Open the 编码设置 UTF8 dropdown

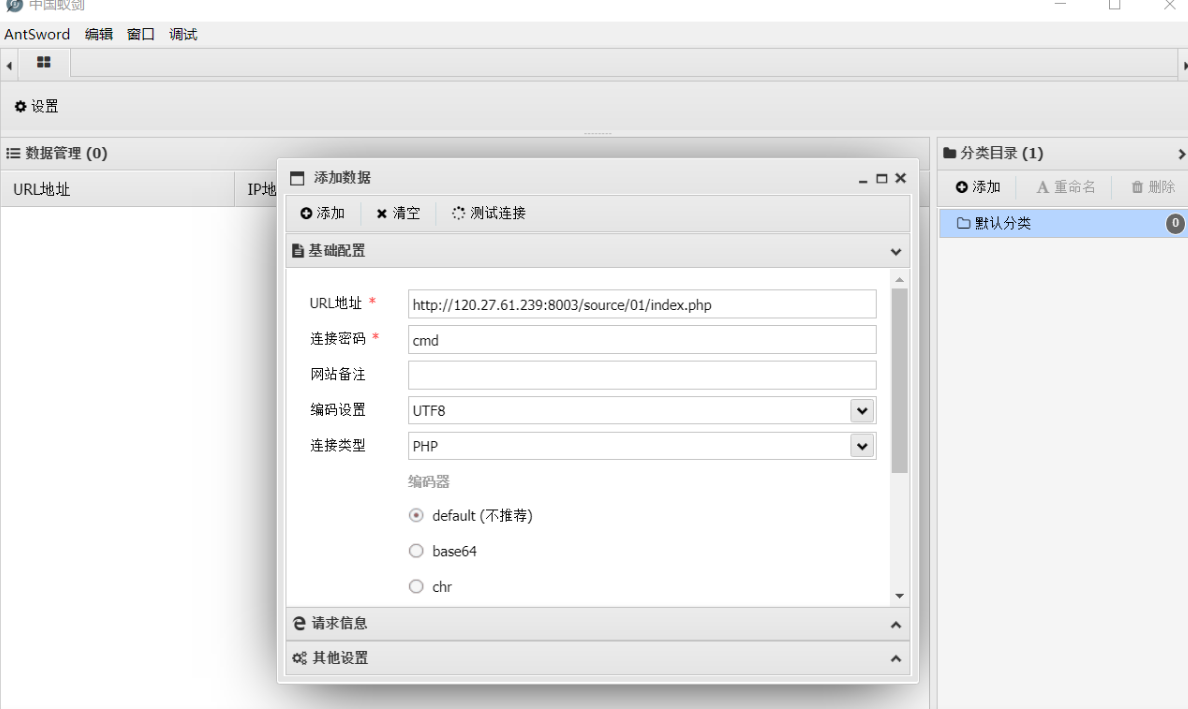pyautogui.click(x=862, y=411)
